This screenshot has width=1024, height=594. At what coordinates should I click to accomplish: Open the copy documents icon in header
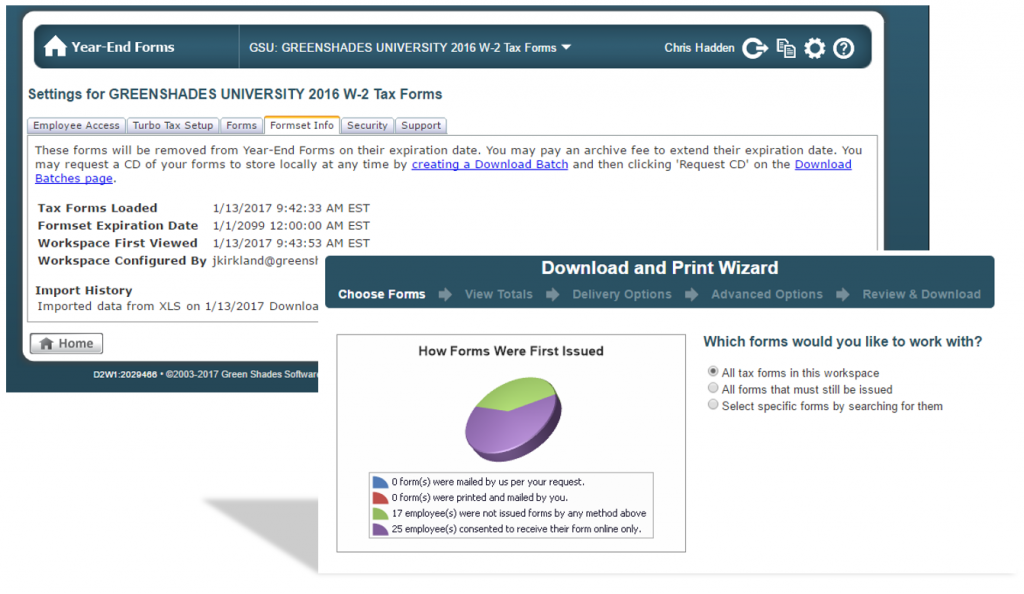(x=786, y=48)
